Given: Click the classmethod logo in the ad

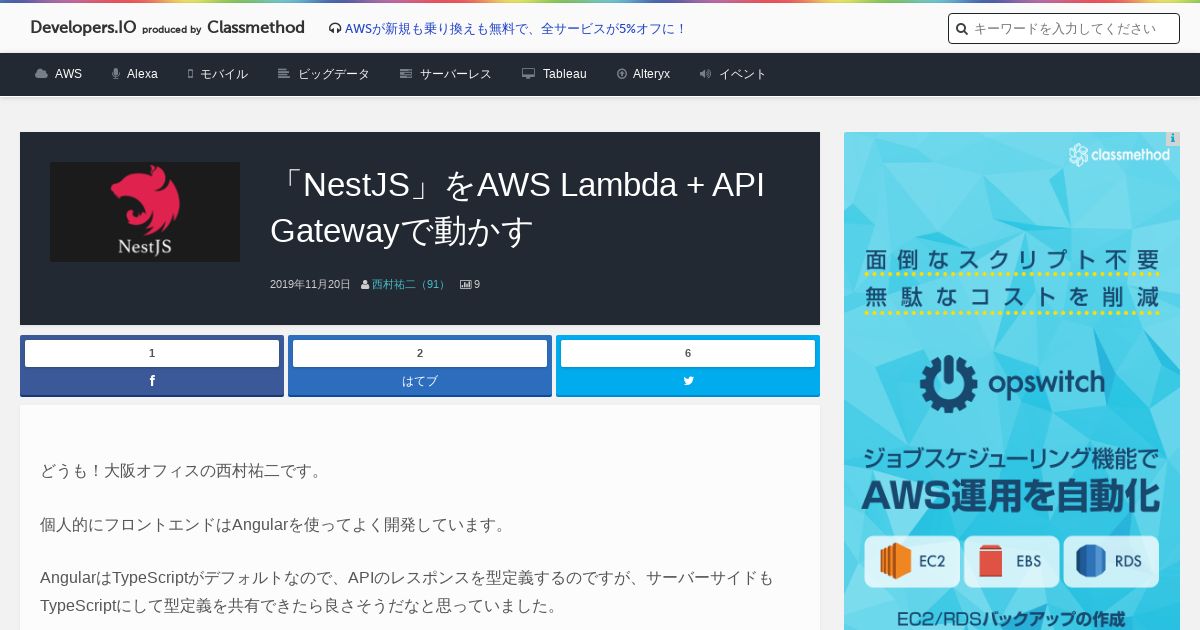Looking at the screenshot, I should pyautogui.click(x=1119, y=155).
